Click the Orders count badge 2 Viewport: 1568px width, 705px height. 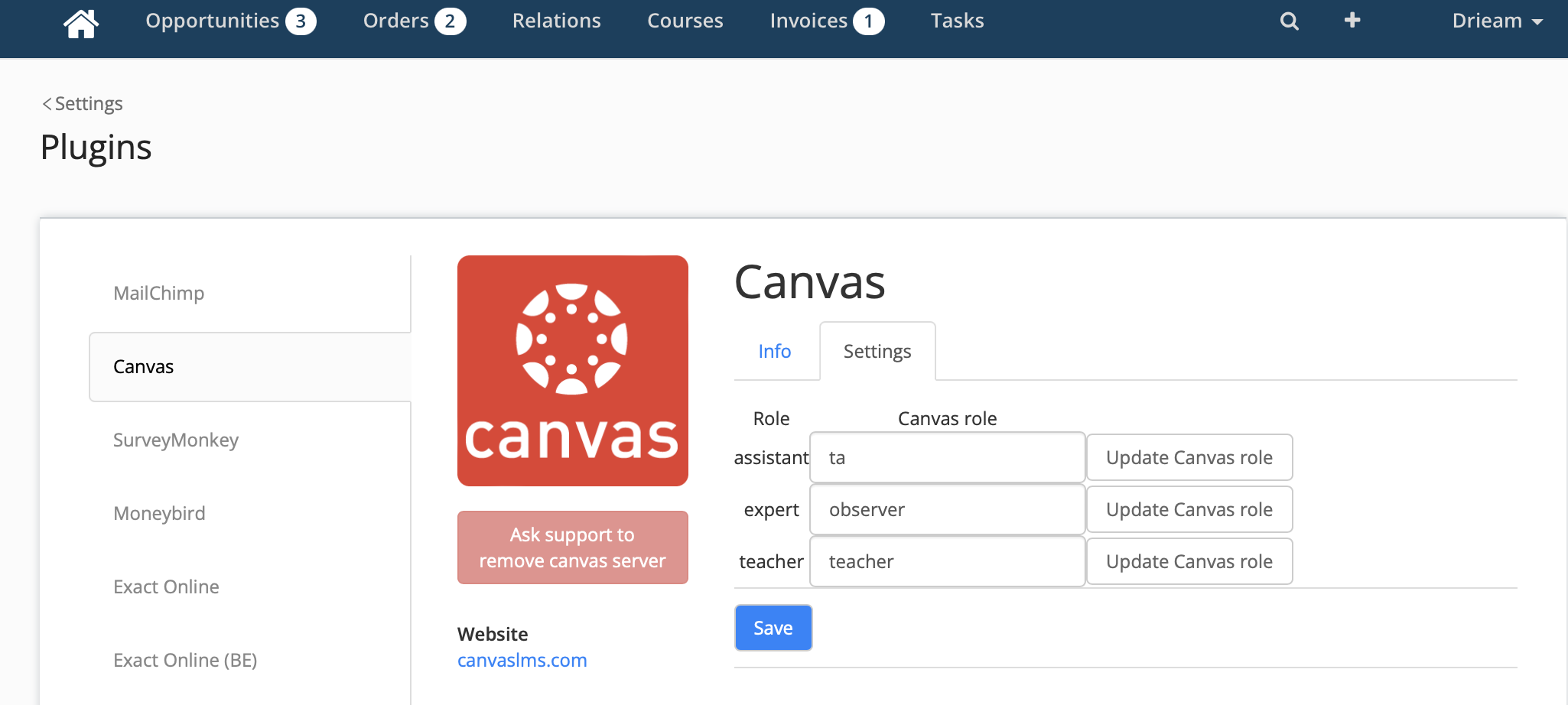pyautogui.click(x=451, y=21)
